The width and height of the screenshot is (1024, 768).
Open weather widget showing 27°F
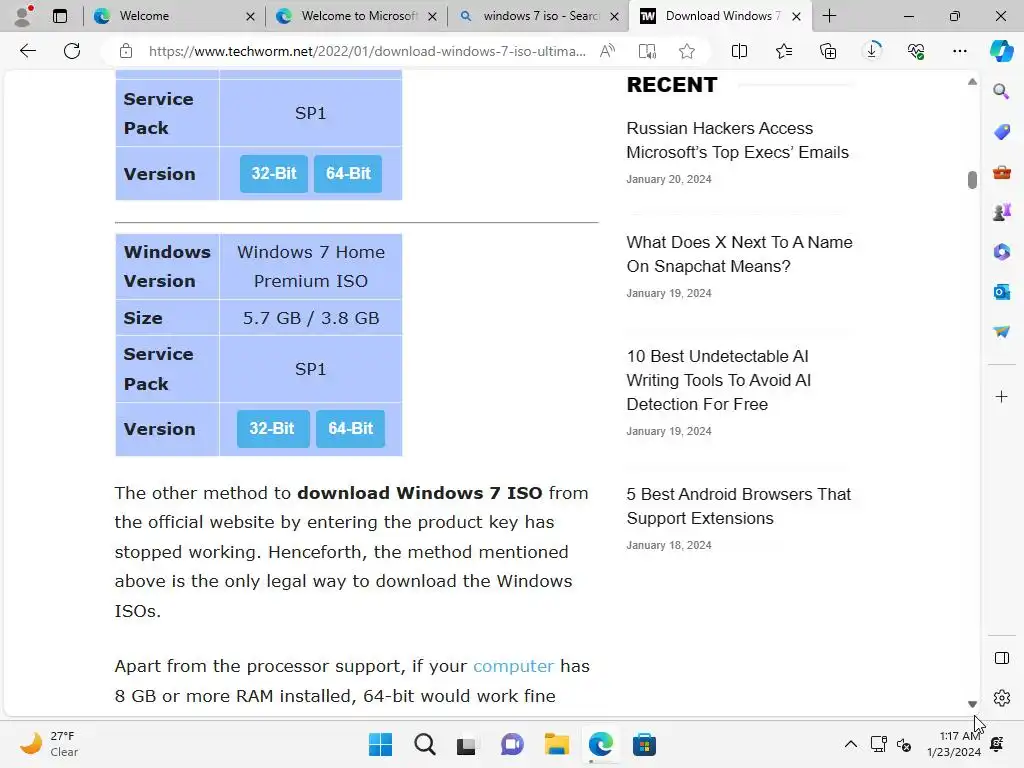[49, 744]
